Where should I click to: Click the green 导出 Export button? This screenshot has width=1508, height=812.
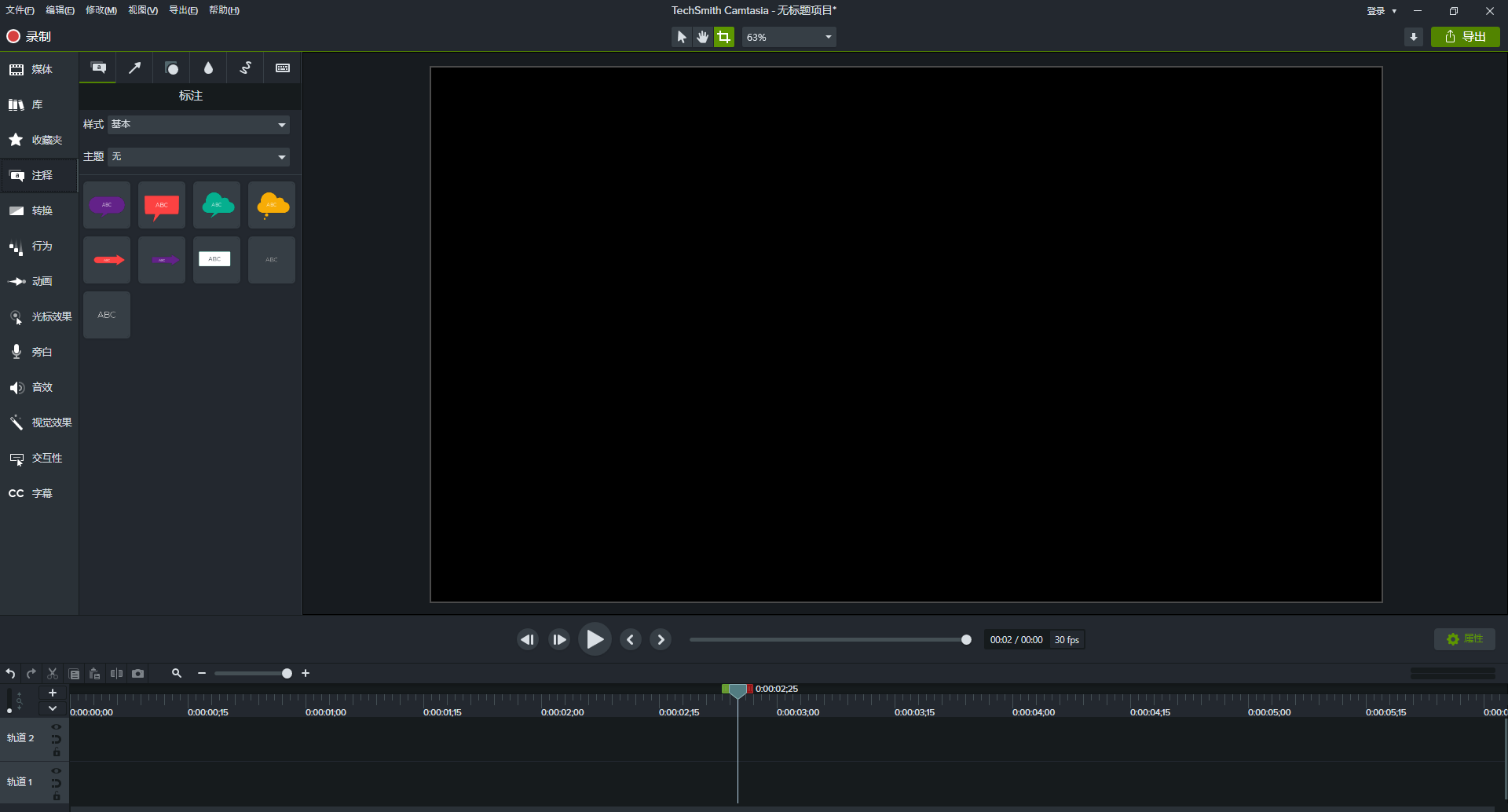pos(1466,37)
